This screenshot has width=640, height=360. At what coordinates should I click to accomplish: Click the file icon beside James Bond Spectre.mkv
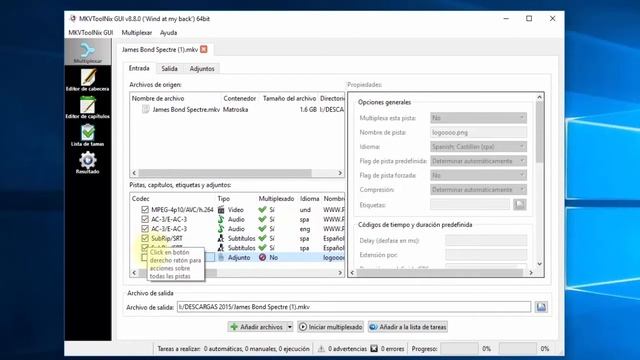pyautogui.click(x=145, y=109)
